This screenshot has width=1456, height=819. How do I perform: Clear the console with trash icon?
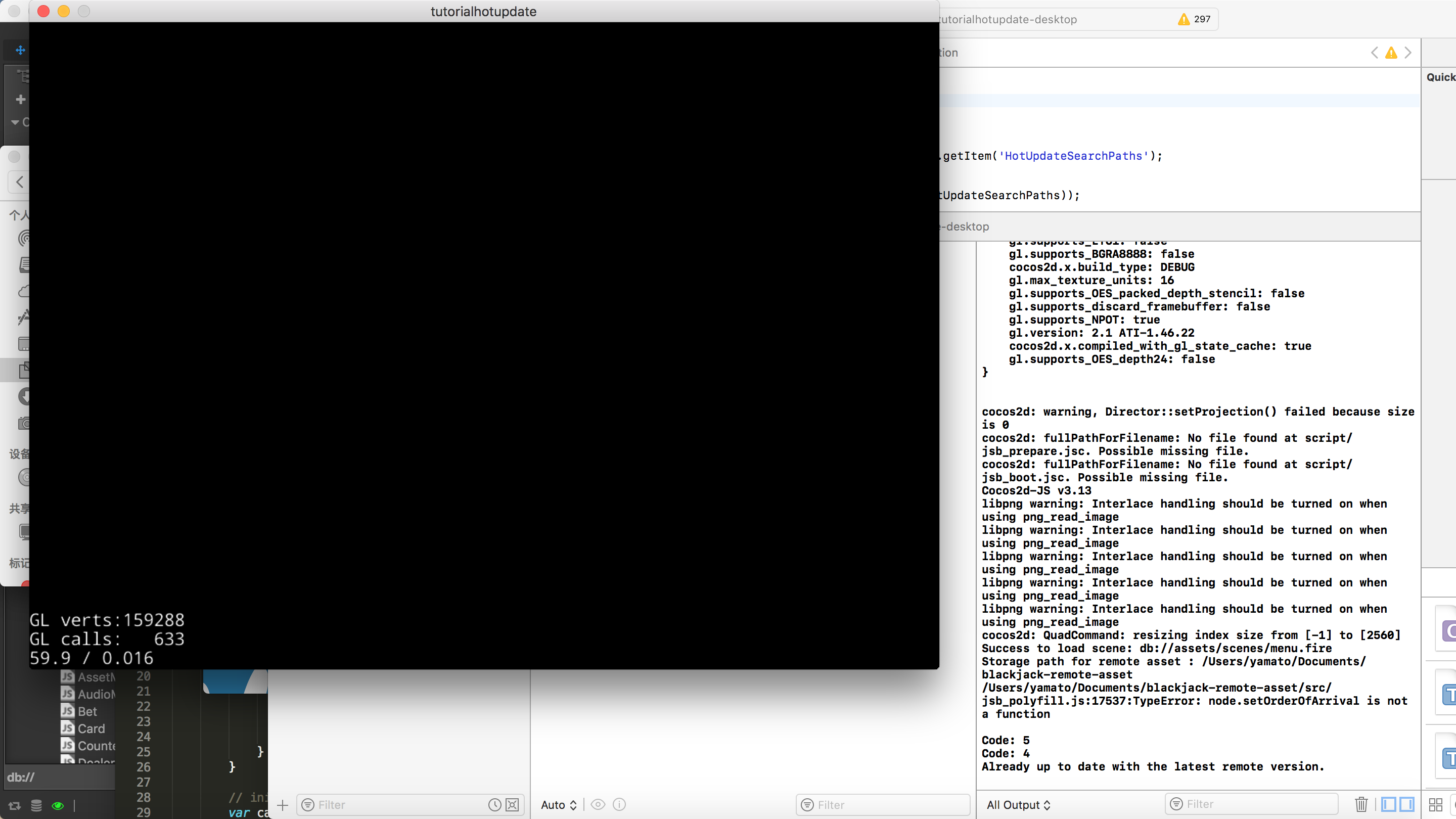(1361, 804)
